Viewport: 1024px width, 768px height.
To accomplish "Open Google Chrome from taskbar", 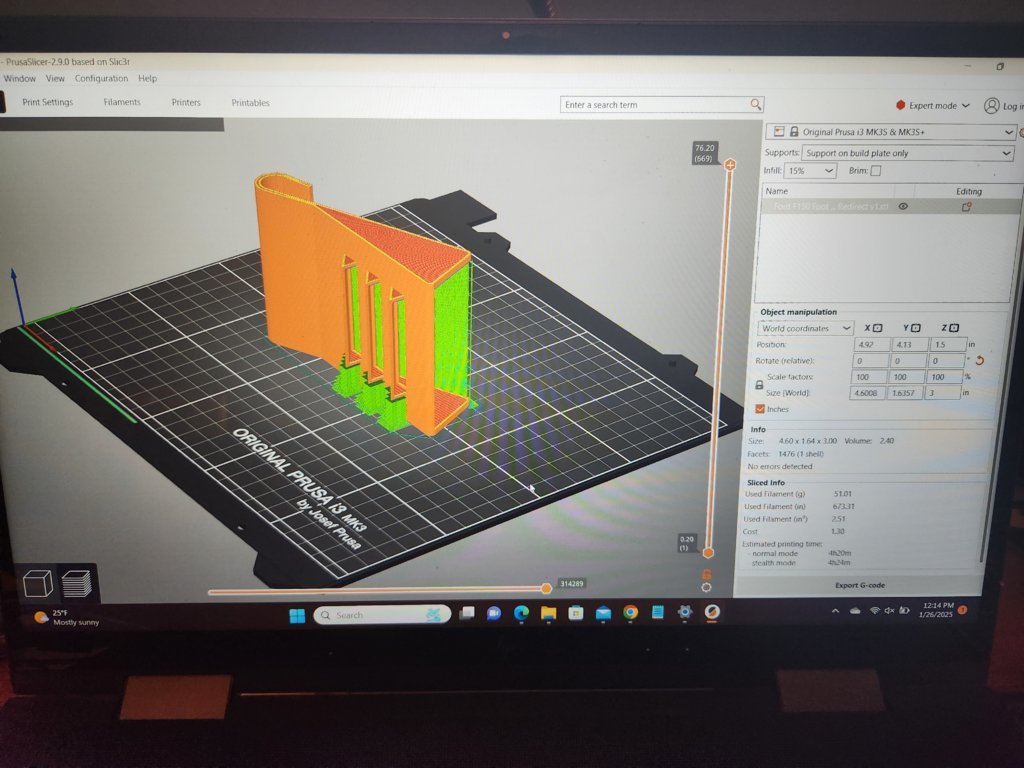I will 630,612.
